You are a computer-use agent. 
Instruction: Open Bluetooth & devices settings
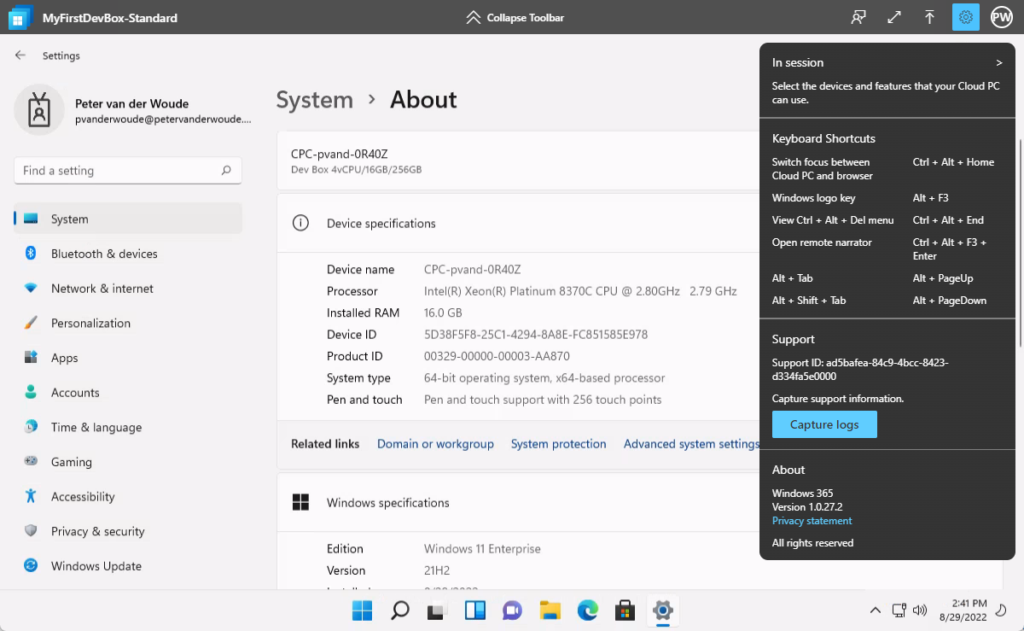(104, 254)
